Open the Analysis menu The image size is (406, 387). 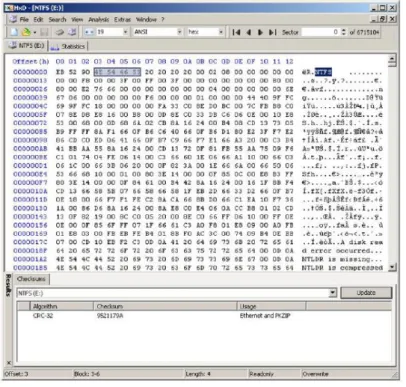point(99,20)
